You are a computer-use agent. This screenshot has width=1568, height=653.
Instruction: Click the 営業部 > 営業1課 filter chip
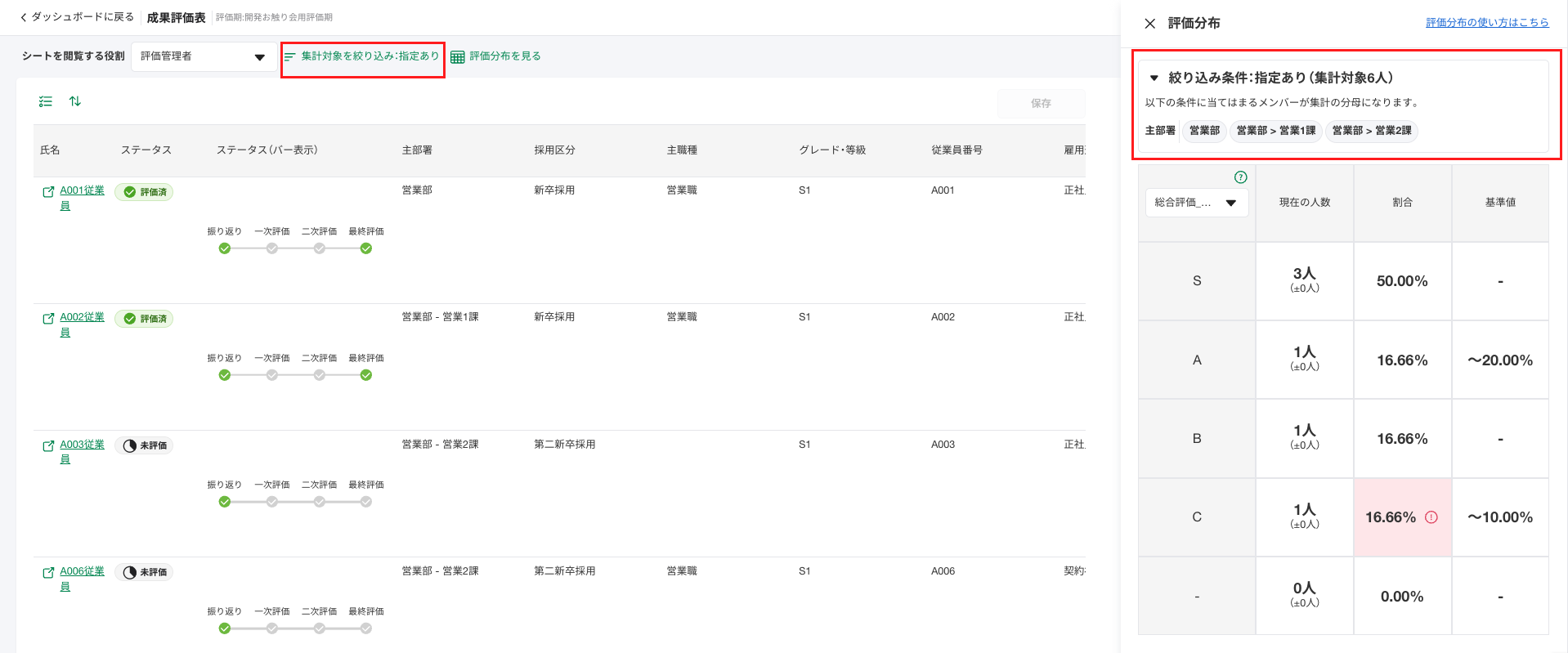click(x=1275, y=131)
